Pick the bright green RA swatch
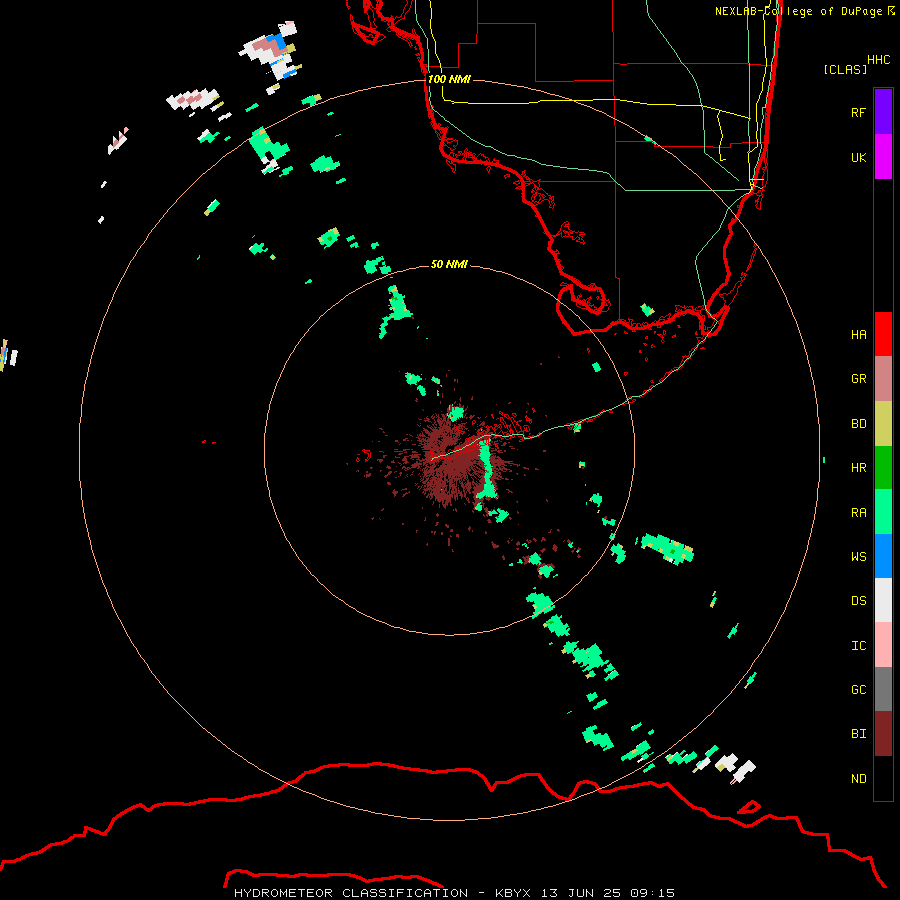This screenshot has height=900, width=900. click(x=883, y=512)
